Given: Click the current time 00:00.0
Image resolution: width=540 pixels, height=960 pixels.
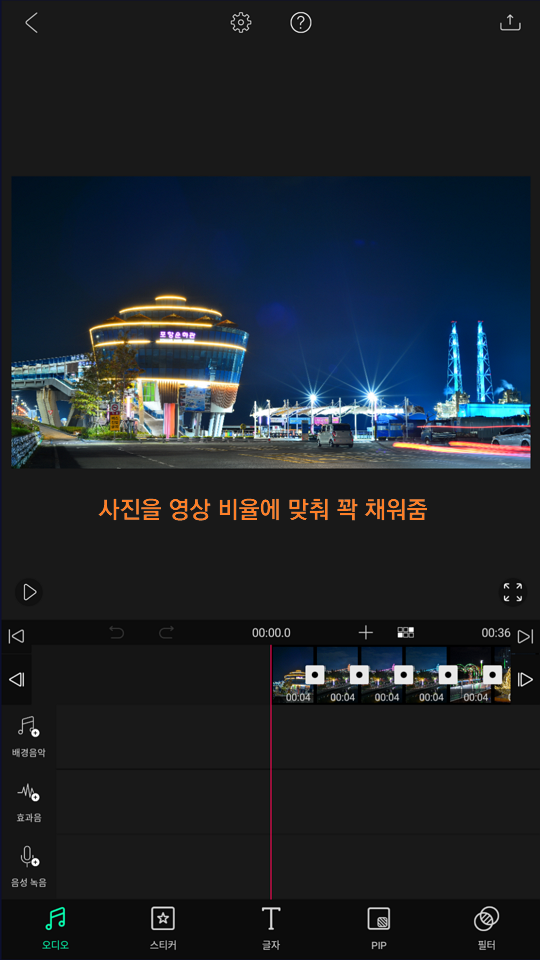Looking at the screenshot, I should point(271,633).
